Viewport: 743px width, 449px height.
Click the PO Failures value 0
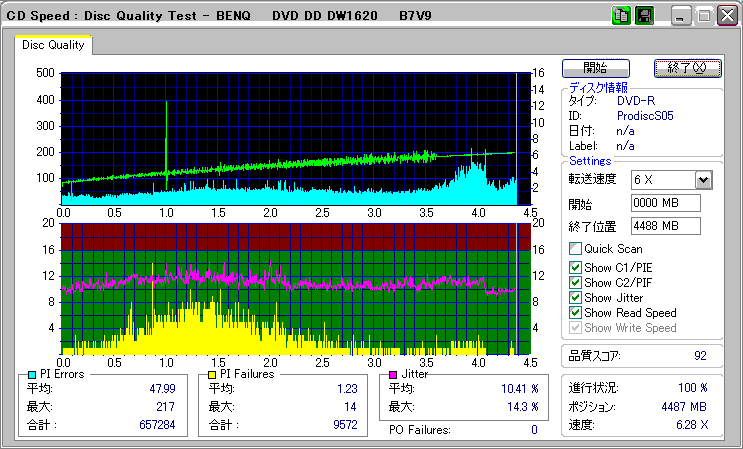point(535,430)
